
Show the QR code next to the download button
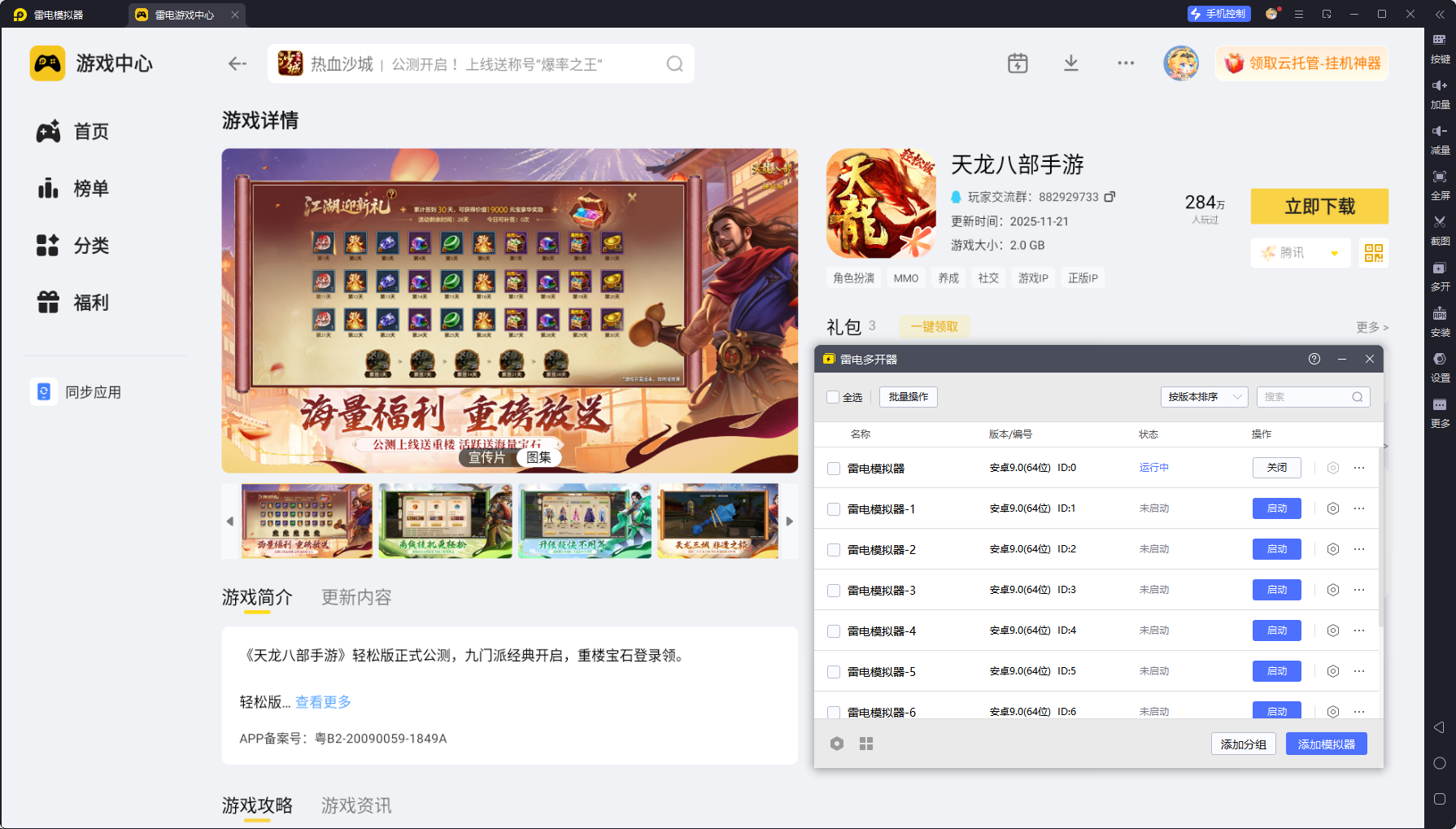[1374, 253]
